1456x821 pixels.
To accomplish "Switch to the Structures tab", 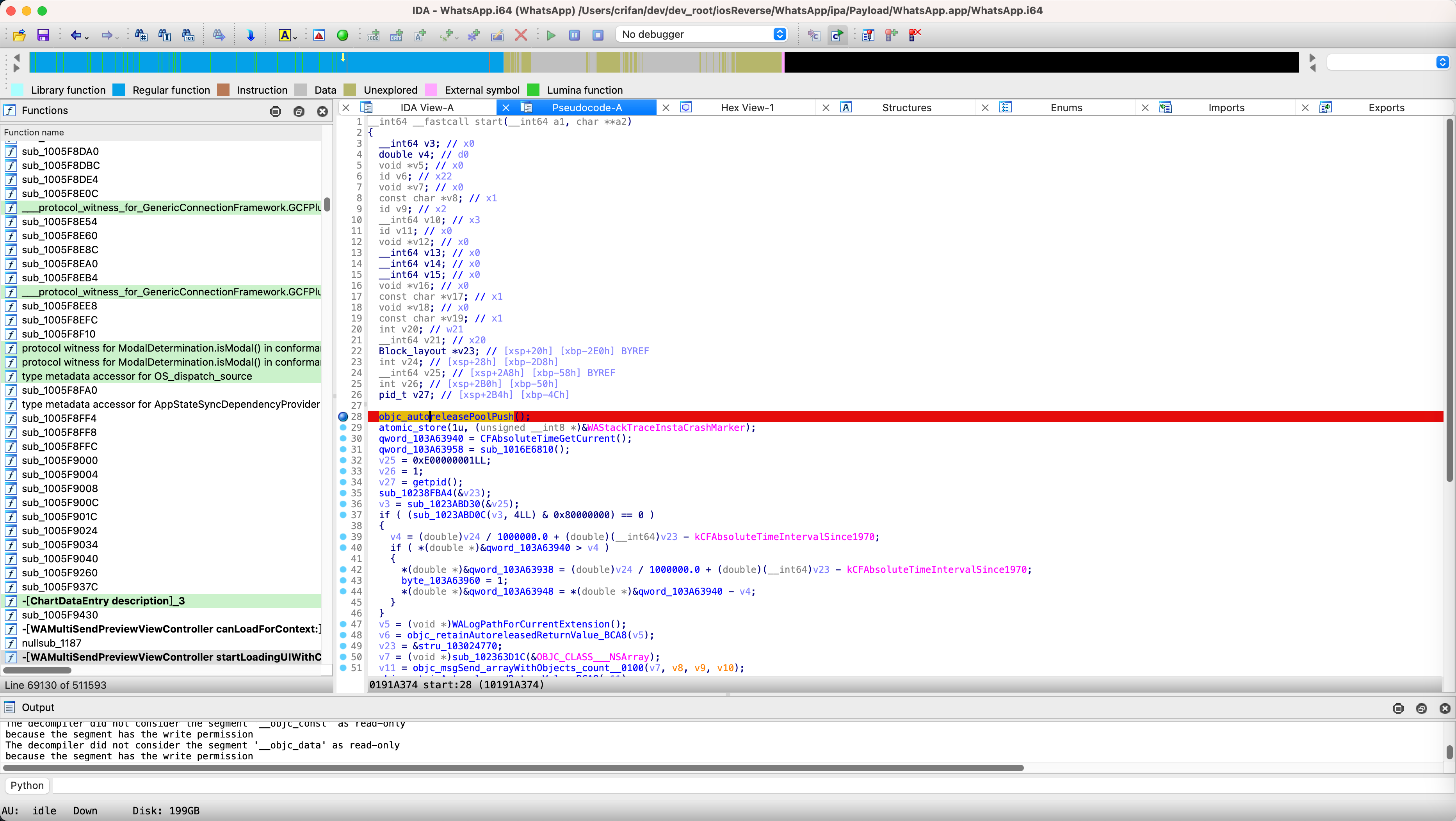I will point(907,107).
